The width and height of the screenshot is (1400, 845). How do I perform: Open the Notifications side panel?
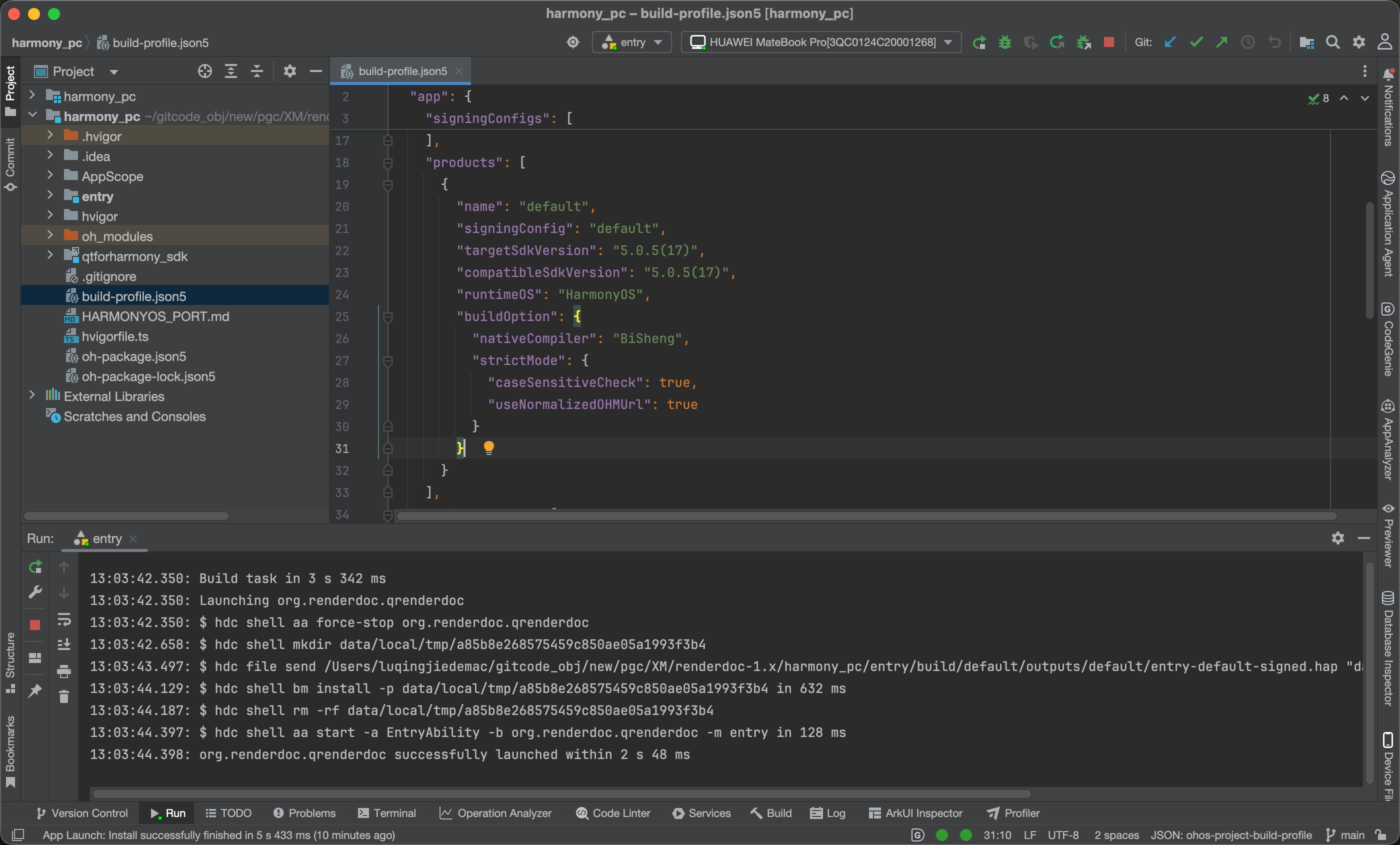coord(1388,108)
